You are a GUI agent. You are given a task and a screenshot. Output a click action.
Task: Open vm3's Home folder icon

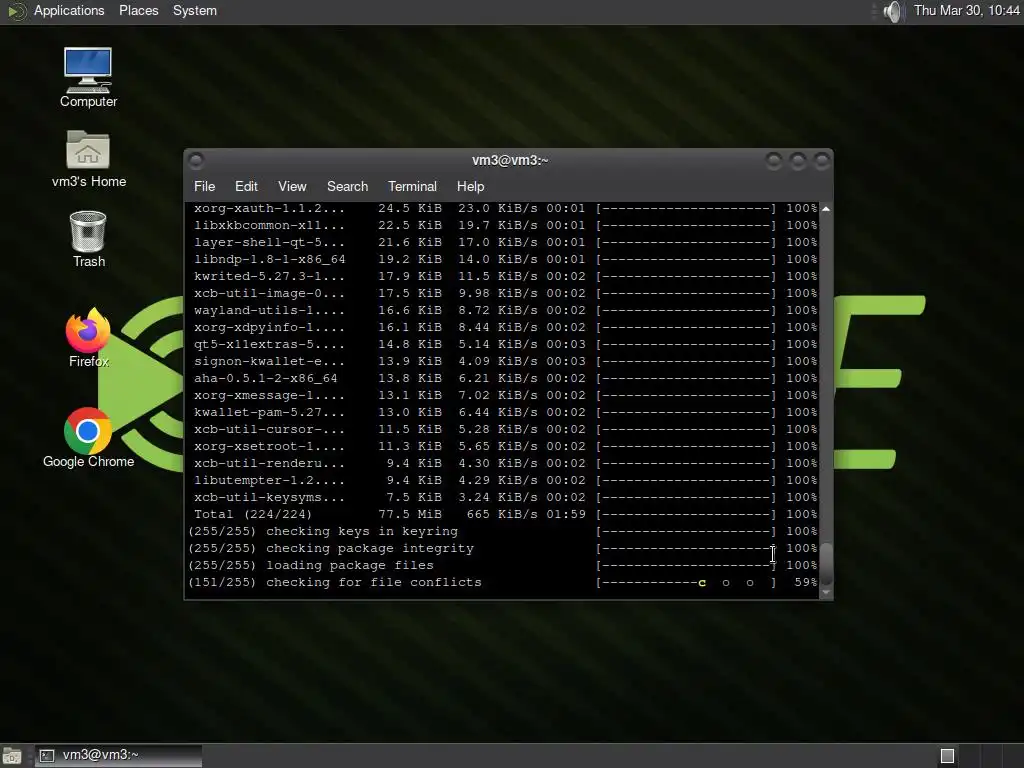[88, 159]
